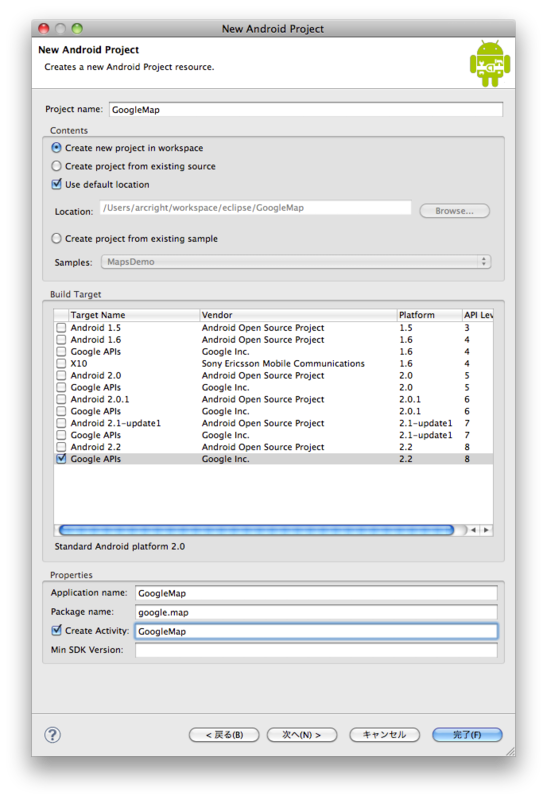Click the resize grip at window corner
The height and width of the screenshot is (800, 547).
point(510,751)
